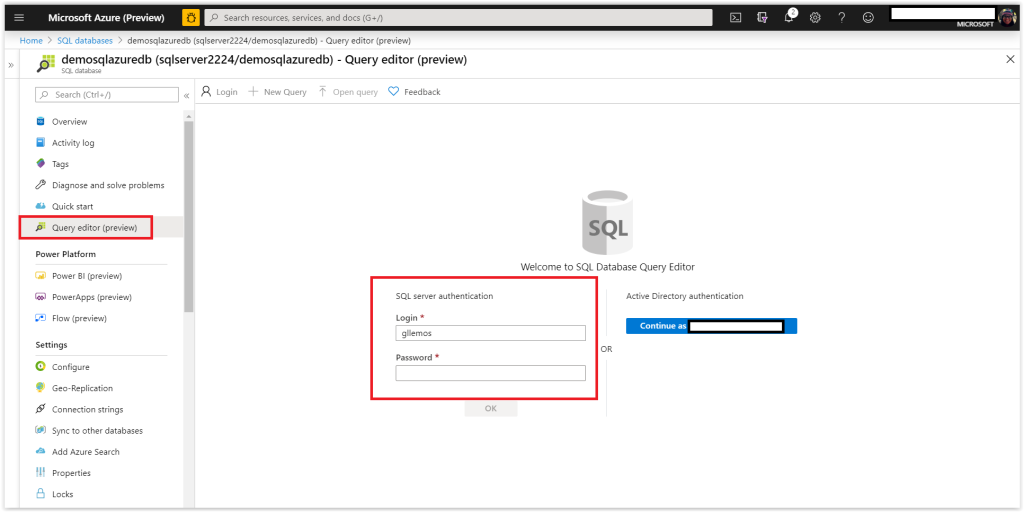Open the directory and subscription filter icon
The height and width of the screenshot is (512, 1024).
click(762, 18)
